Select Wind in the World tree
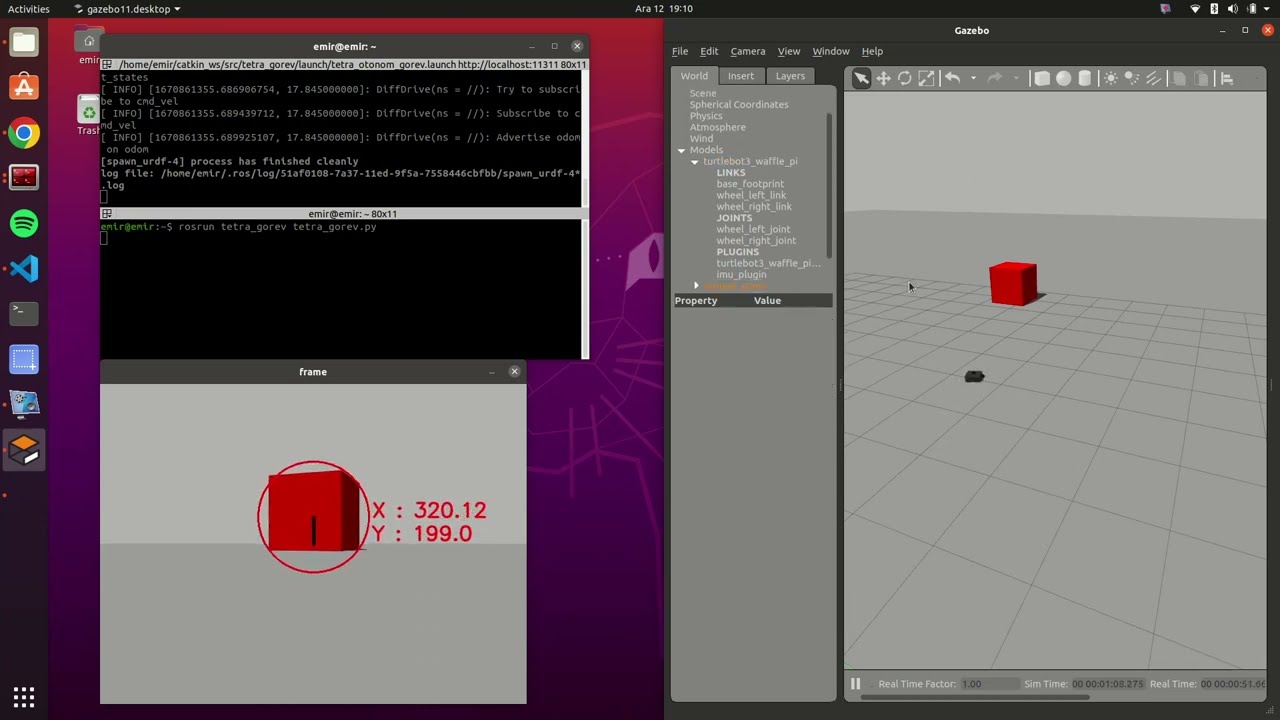 point(701,139)
